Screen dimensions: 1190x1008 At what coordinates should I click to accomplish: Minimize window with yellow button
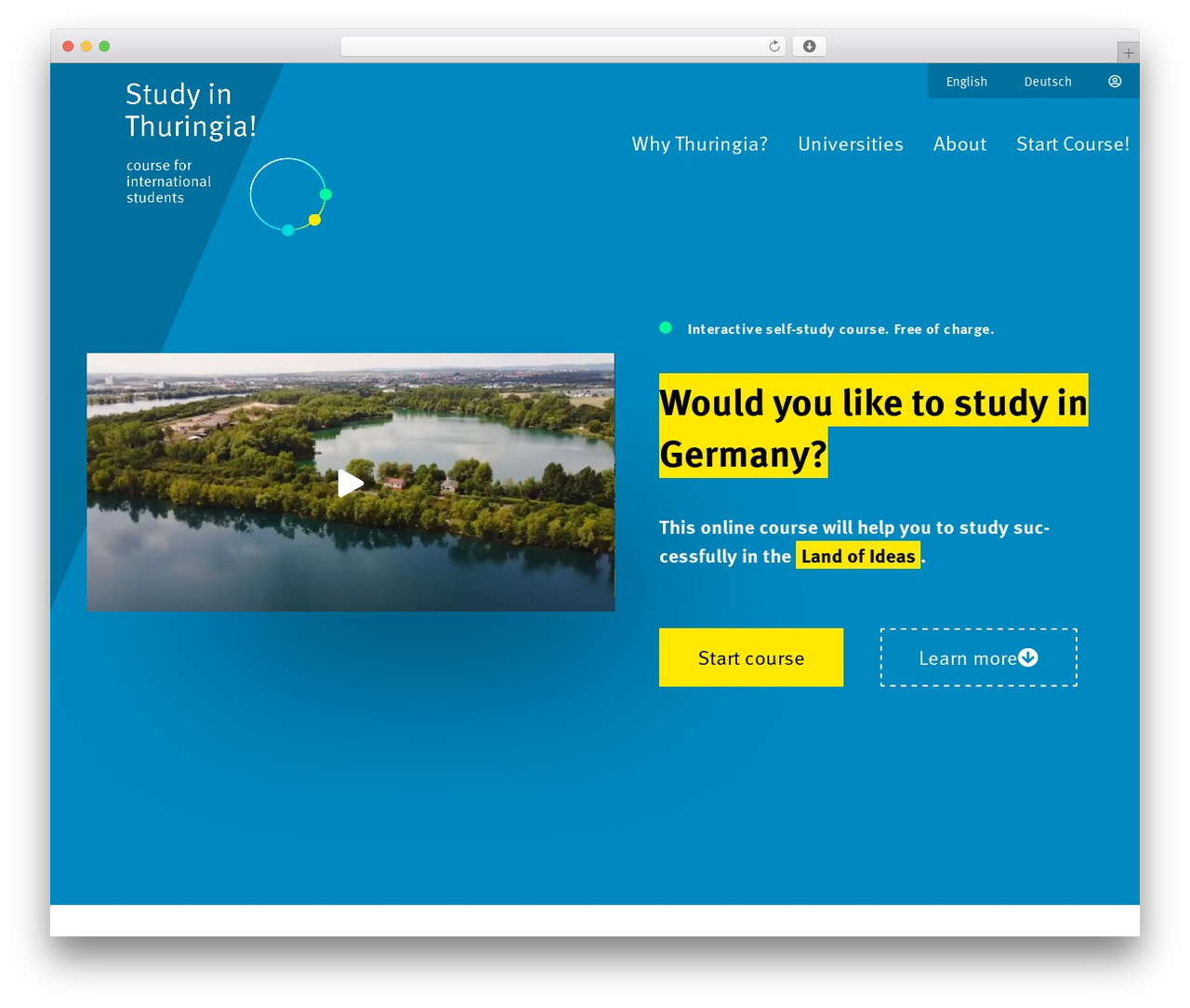click(86, 46)
